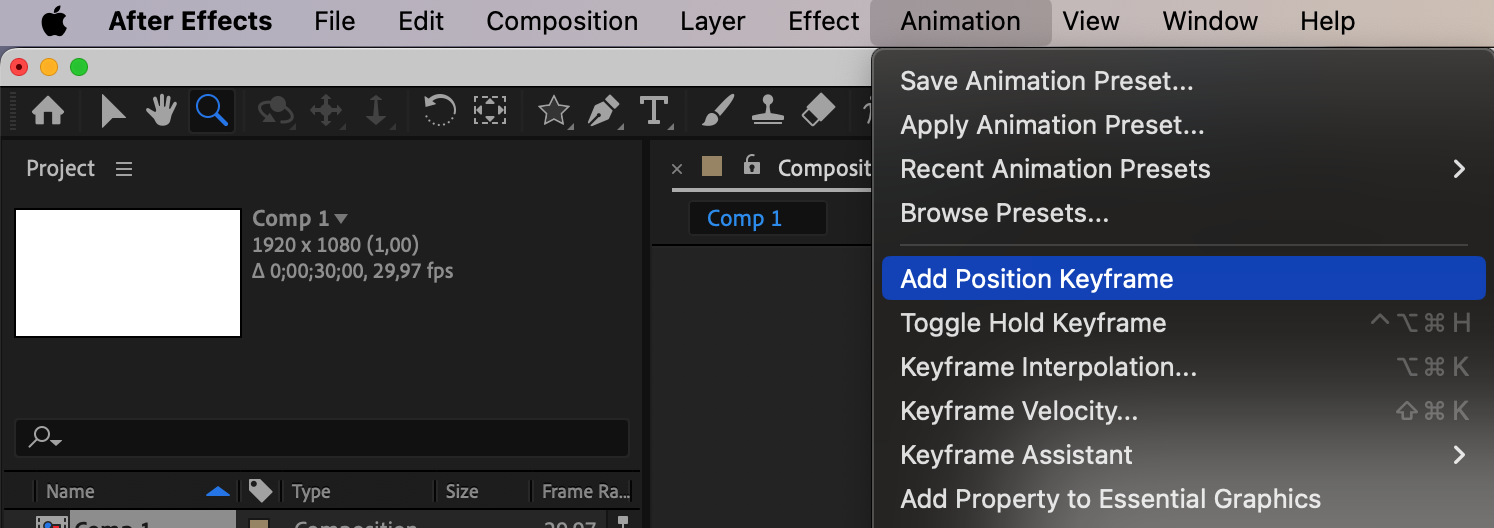Screen dimensions: 1494x528
Task: Select the Rotation tool
Action: (x=440, y=110)
